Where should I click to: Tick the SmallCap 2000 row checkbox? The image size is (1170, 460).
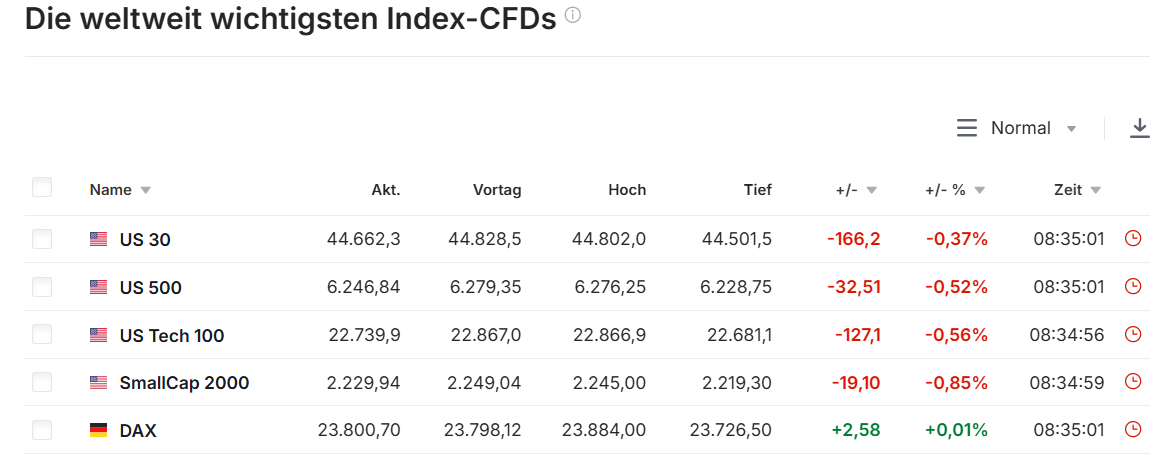coord(42,382)
